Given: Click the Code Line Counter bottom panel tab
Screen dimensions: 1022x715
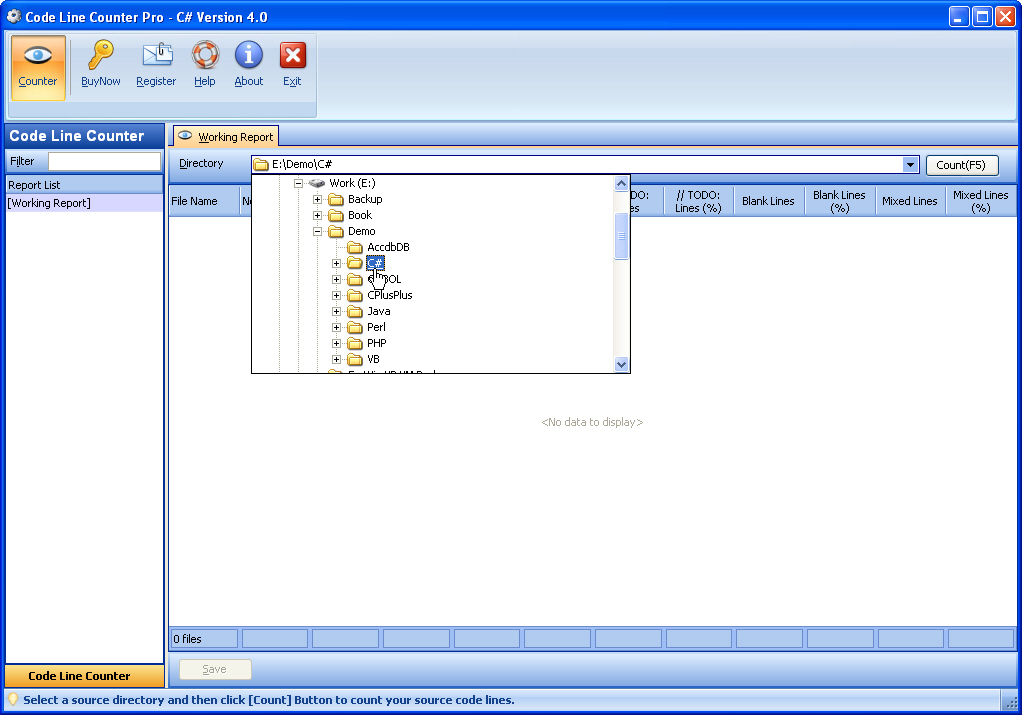Looking at the screenshot, I should tap(84, 676).
